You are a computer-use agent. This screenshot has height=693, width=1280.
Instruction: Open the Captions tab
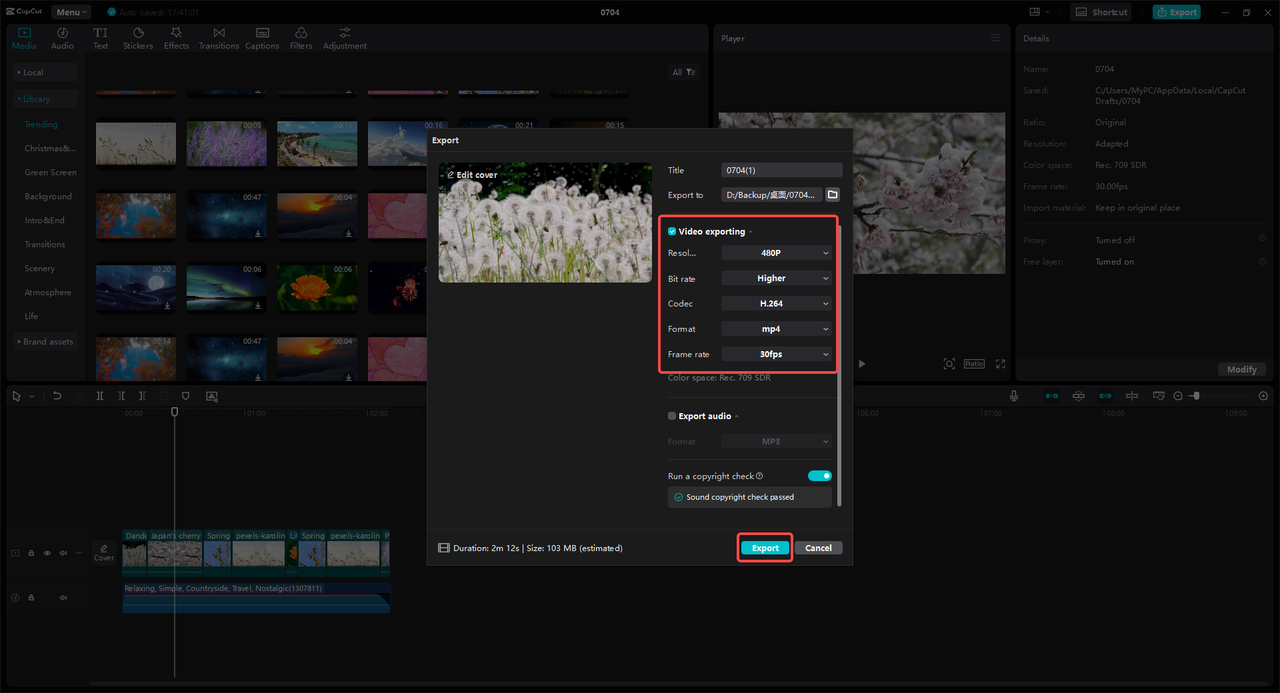(262, 38)
